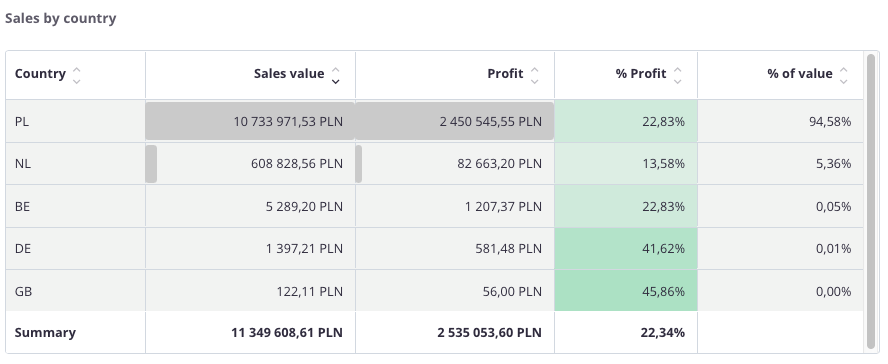Click the Sales value header label
Image resolution: width=888 pixels, height=364 pixels.
(x=289, y=74)
